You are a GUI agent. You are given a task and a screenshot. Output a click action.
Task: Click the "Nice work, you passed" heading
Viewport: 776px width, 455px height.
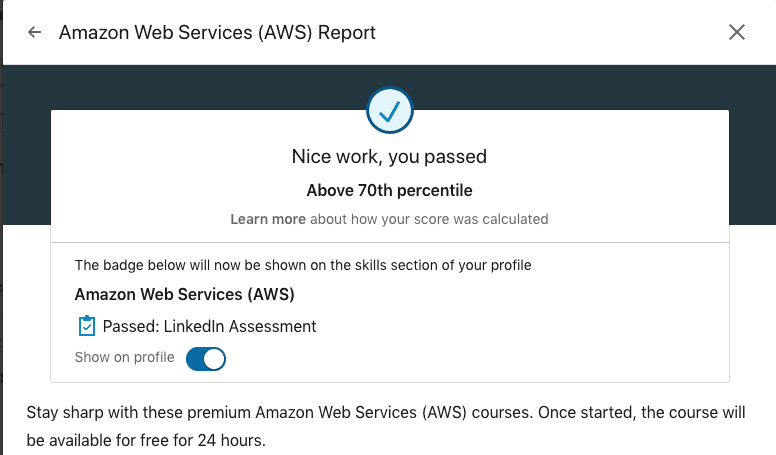click(389, 157)
